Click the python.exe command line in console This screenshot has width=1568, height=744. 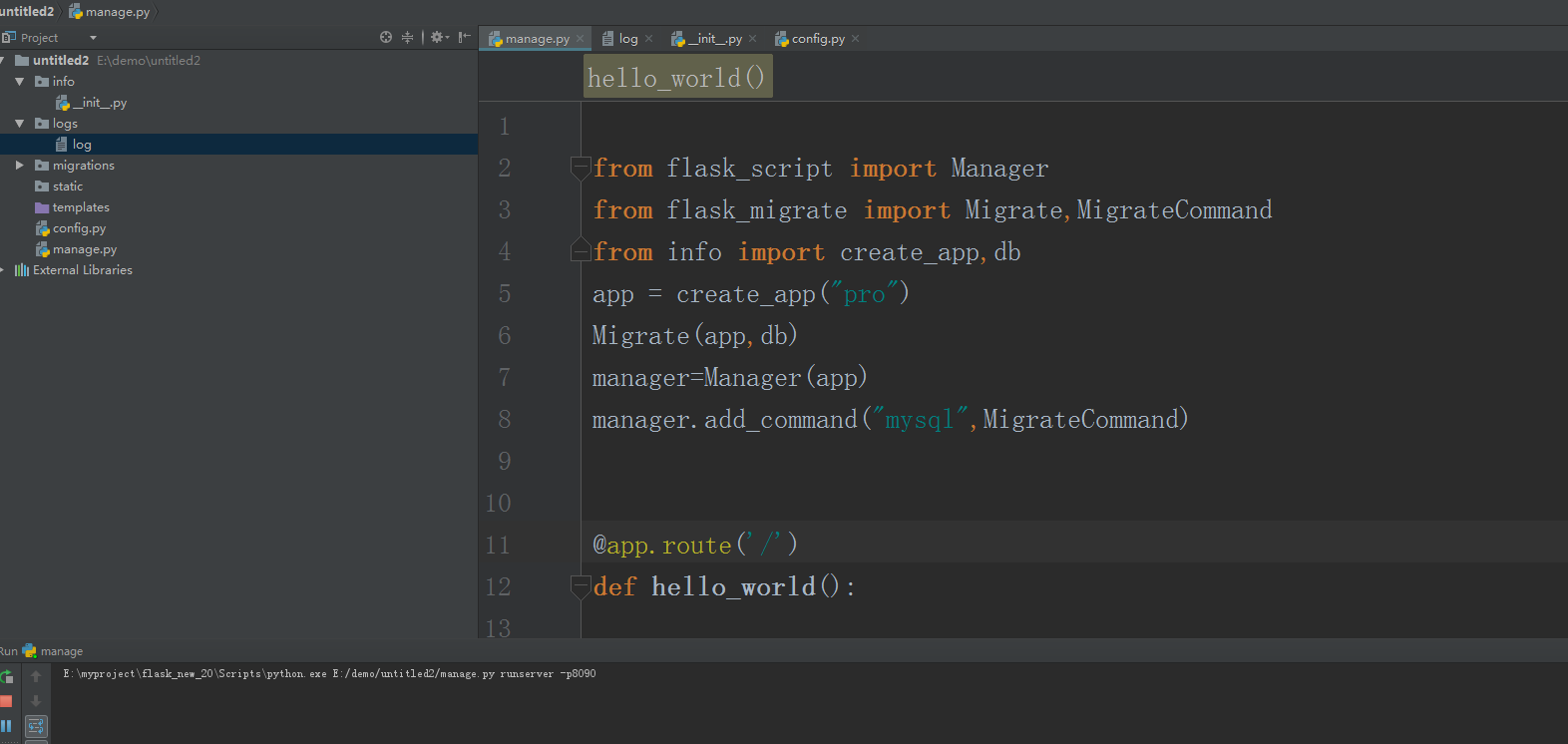329,673
